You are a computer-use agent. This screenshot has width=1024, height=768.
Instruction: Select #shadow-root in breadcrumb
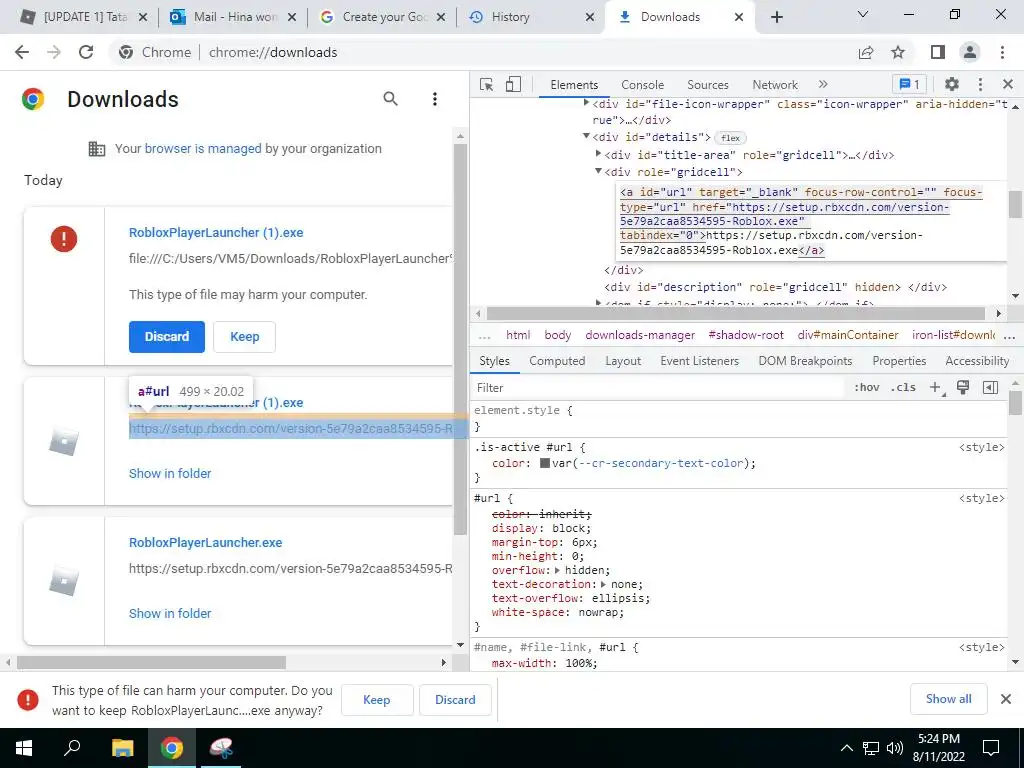click(746, 335)
